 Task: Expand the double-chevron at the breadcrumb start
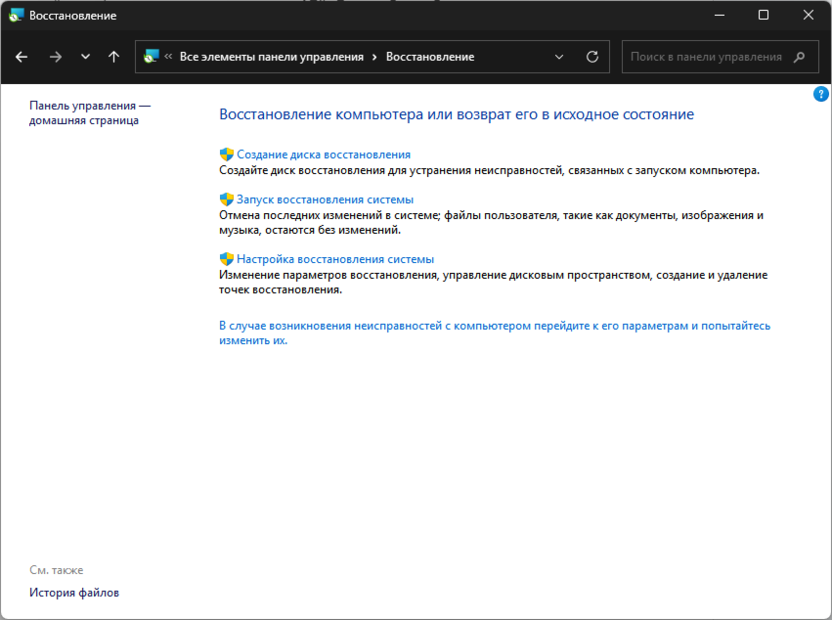pyautogui.click(x=169, y=57)
